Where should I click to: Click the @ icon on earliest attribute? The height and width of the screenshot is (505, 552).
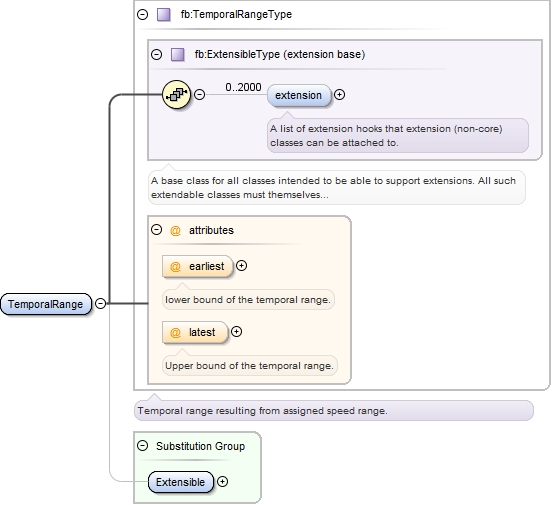tap(175, 267)
